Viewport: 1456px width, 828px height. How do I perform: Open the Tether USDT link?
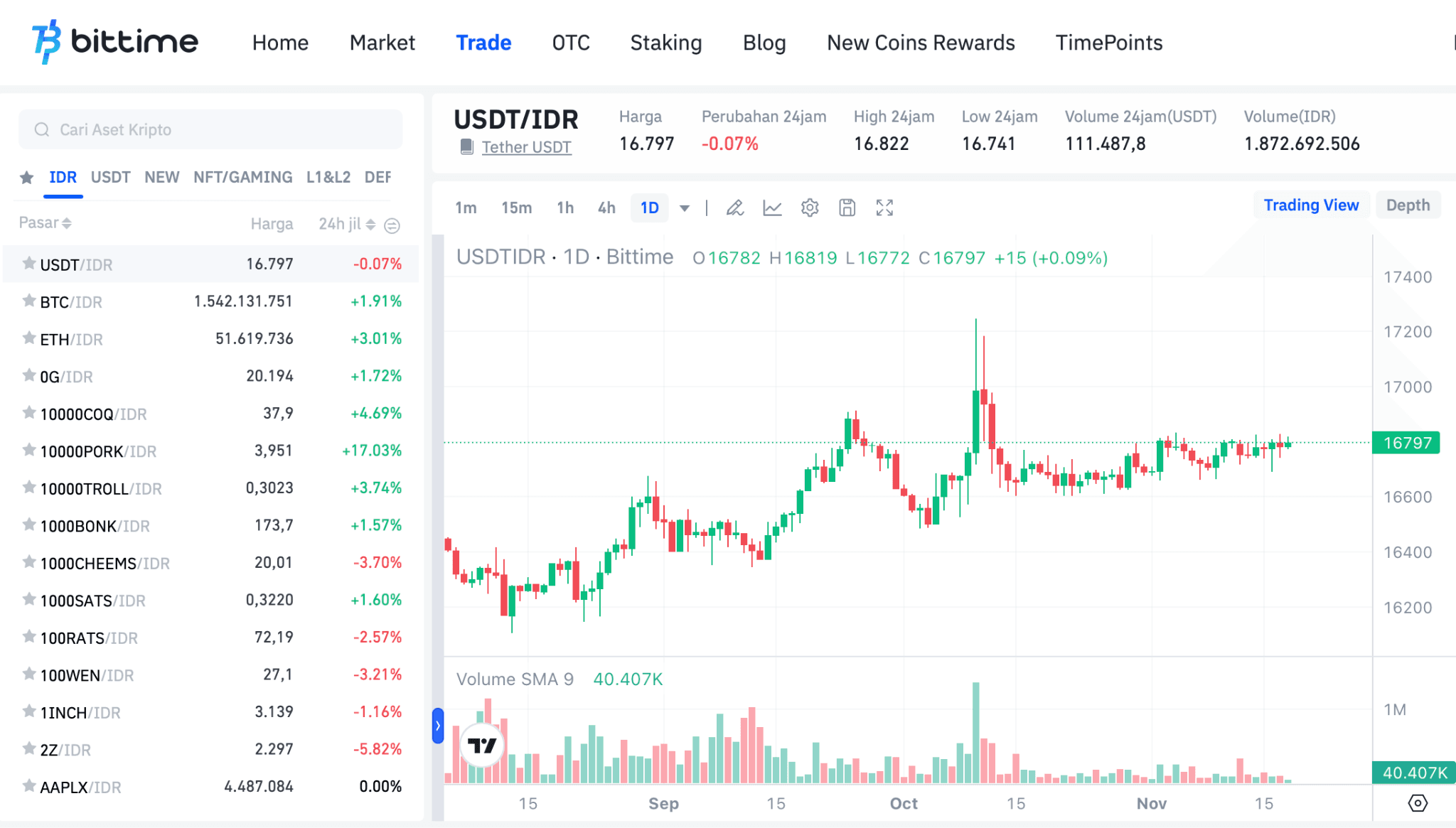click(526, 147)
